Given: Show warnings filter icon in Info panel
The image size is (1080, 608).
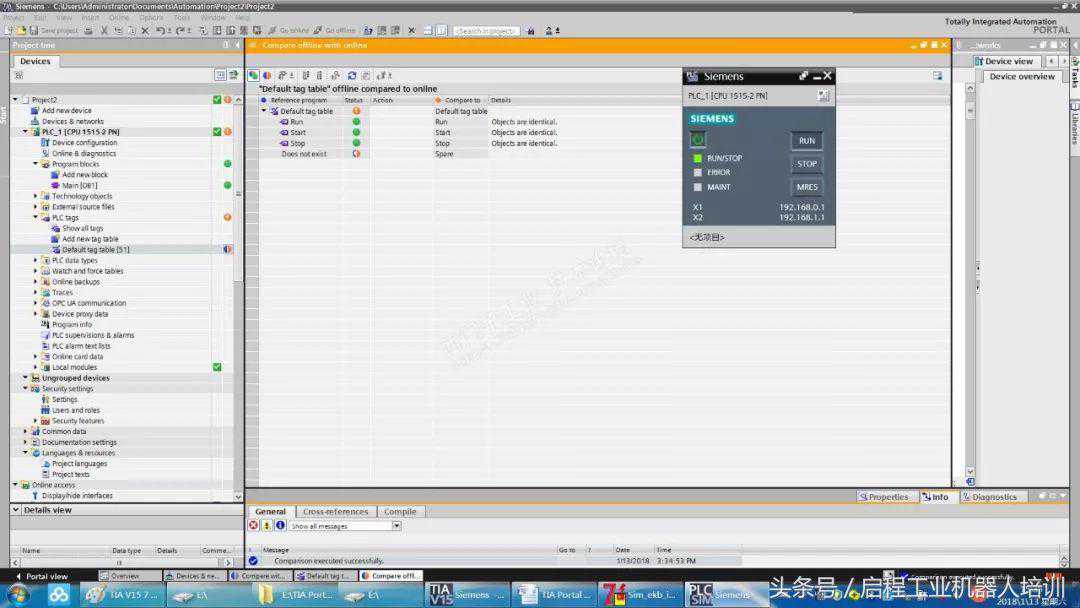Looking at the screenshot, I should 267,525.
